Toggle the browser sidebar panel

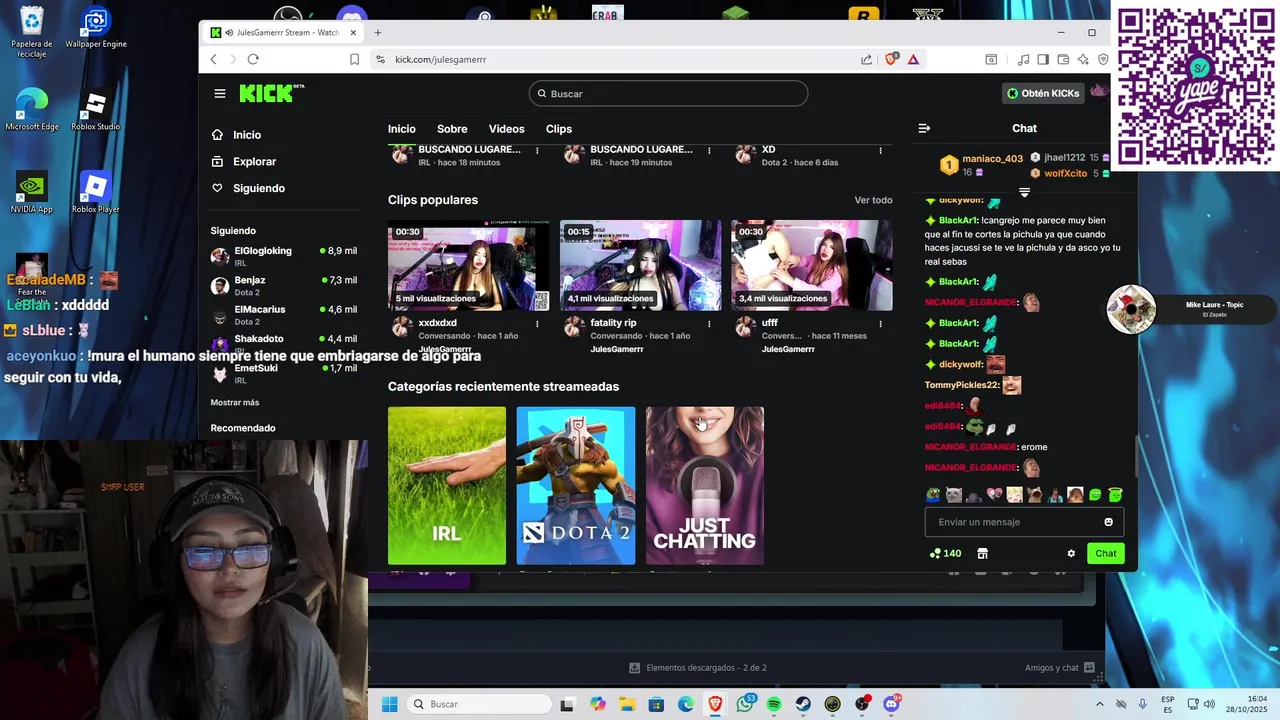(1043, 59)
